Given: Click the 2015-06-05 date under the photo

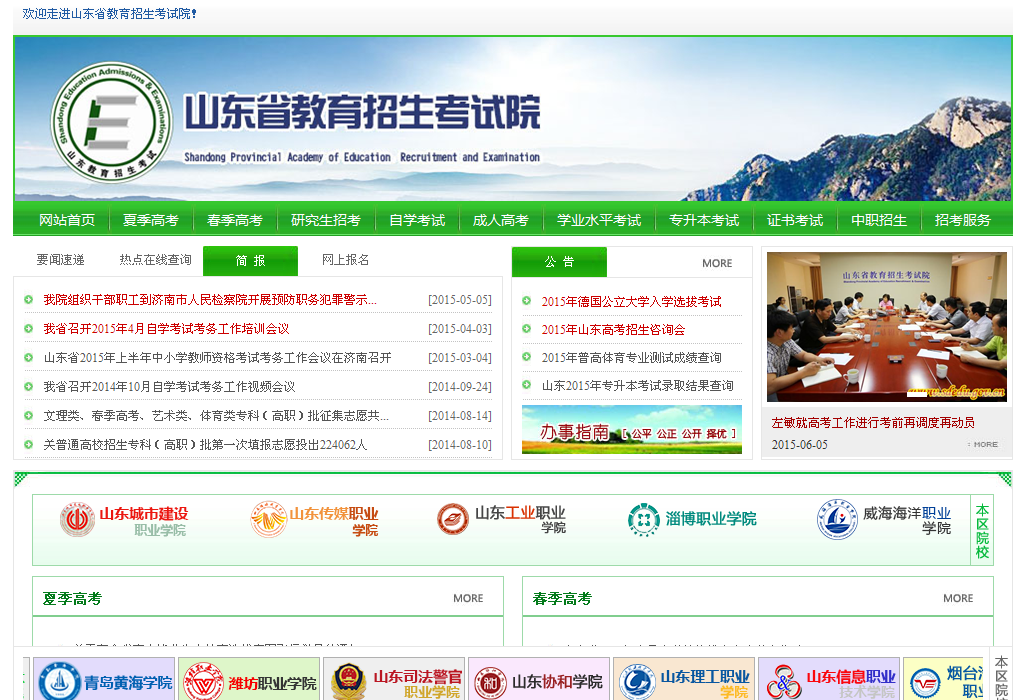Looking at the screenshot, I should coord(799,445).
